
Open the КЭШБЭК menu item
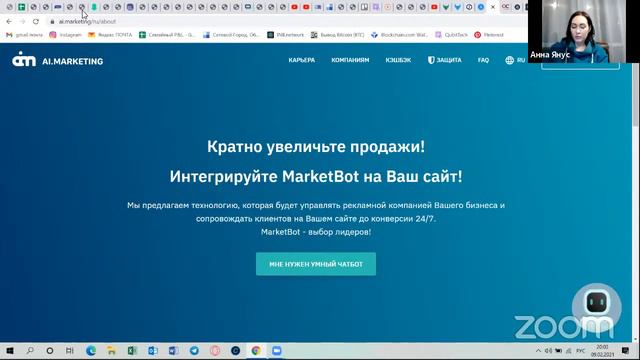pyautogui.click(x=398, y=60)
